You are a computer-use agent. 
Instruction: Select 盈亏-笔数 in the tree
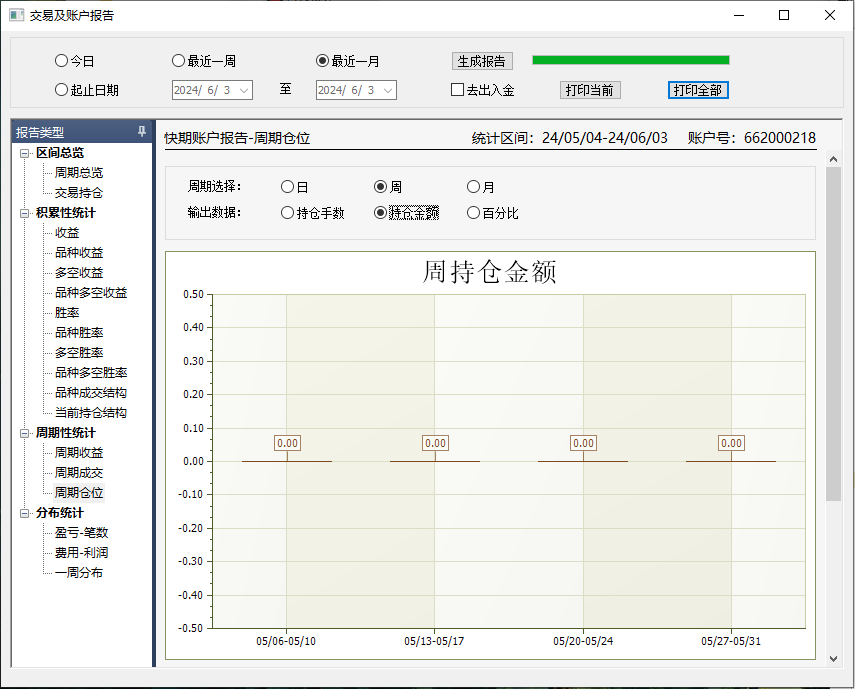coord(81,533)
